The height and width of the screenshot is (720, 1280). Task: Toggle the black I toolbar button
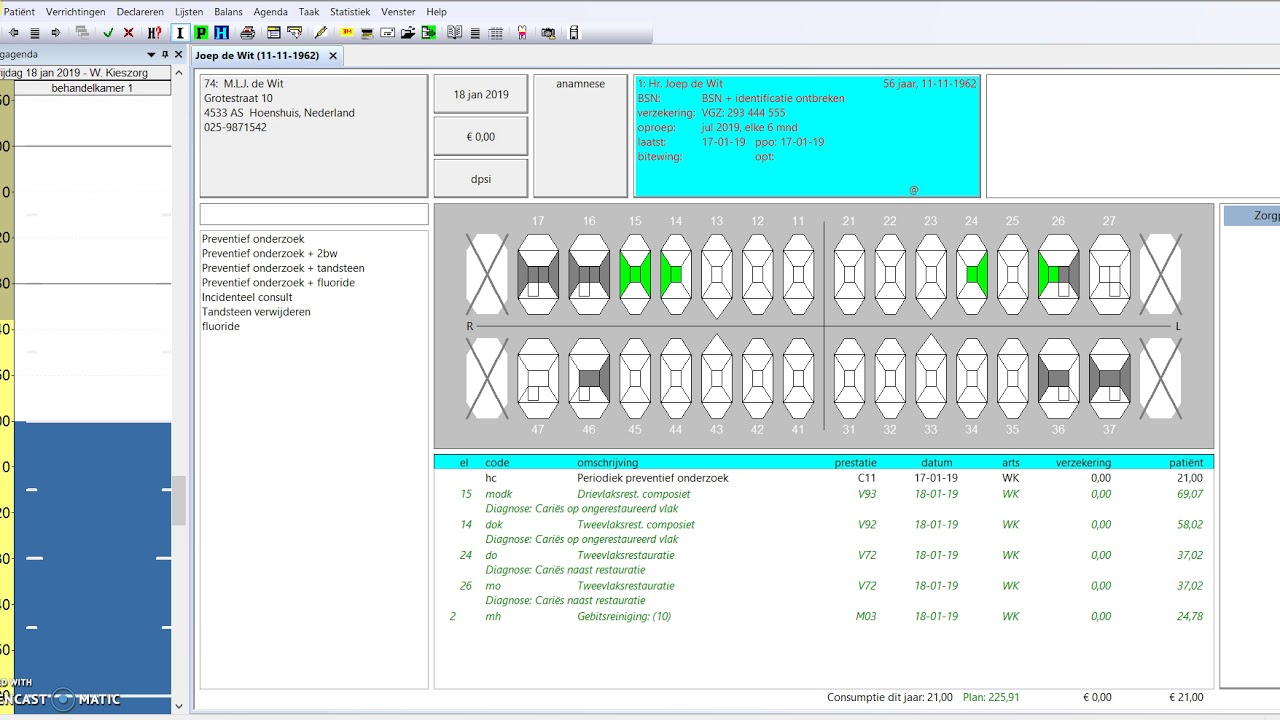click(180, 33)
